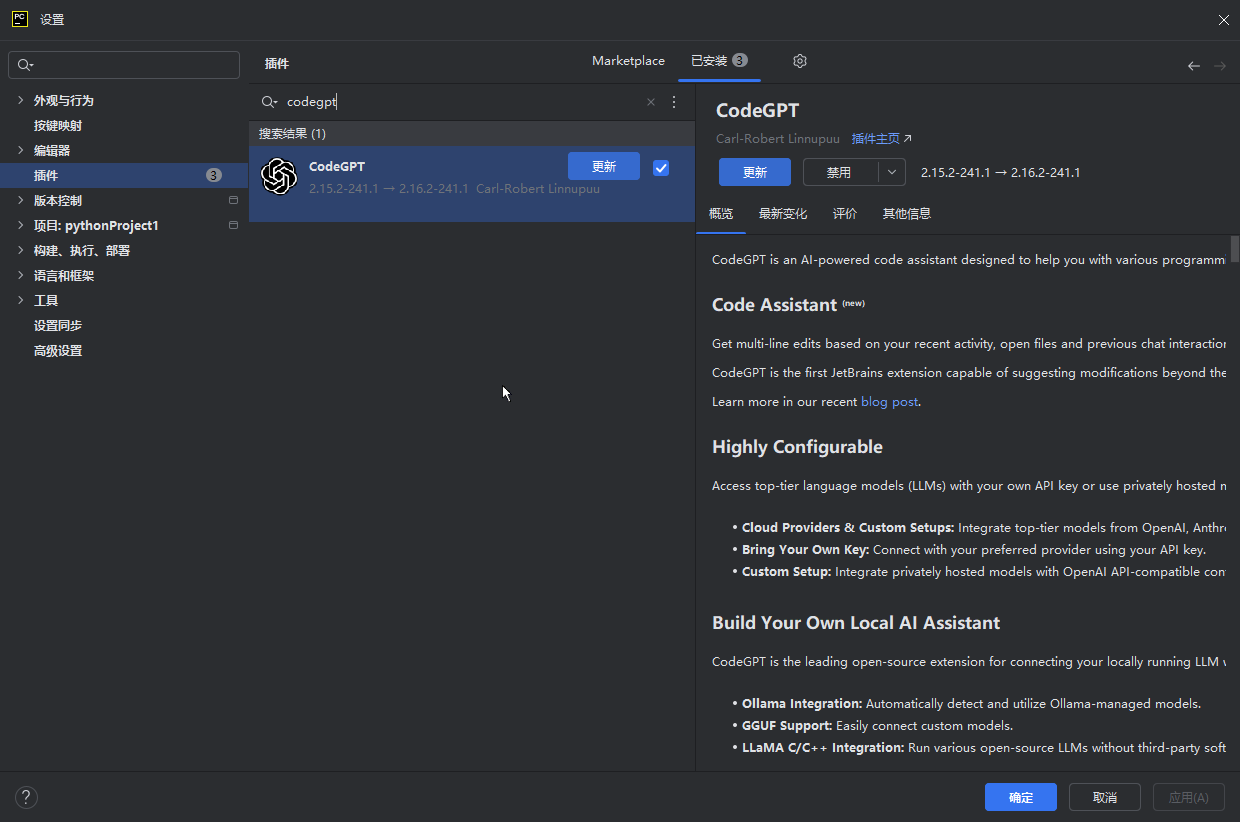Viewport: 1240px width, 822px height.
Task: Focus the plugin search field with codegpt
Action: (465, 102)
